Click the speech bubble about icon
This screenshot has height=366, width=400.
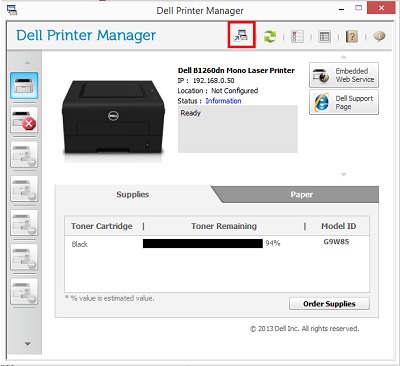(x=379, y=36)
